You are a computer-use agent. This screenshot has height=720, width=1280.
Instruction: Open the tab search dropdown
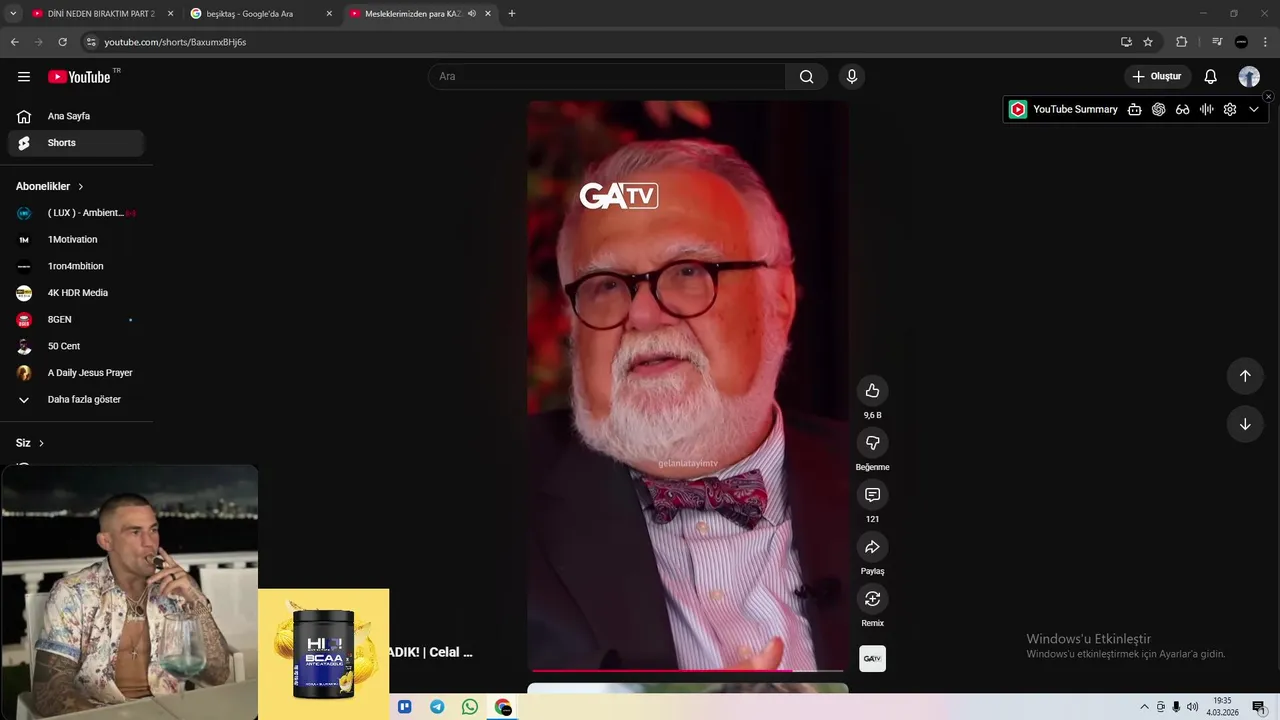click(x=13, y=14)
